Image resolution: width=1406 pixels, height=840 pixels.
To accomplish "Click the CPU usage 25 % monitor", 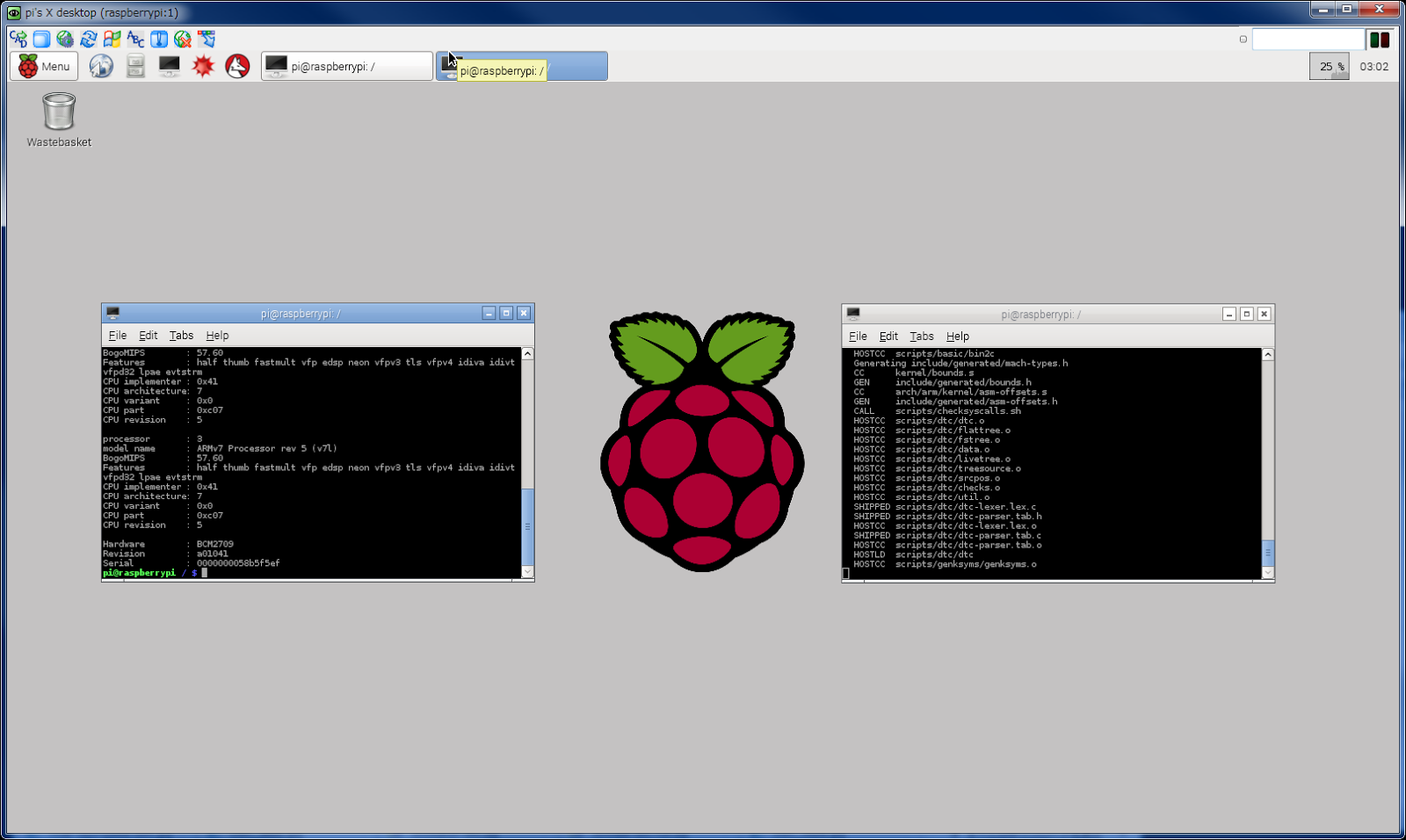I will coord(1329,66).
